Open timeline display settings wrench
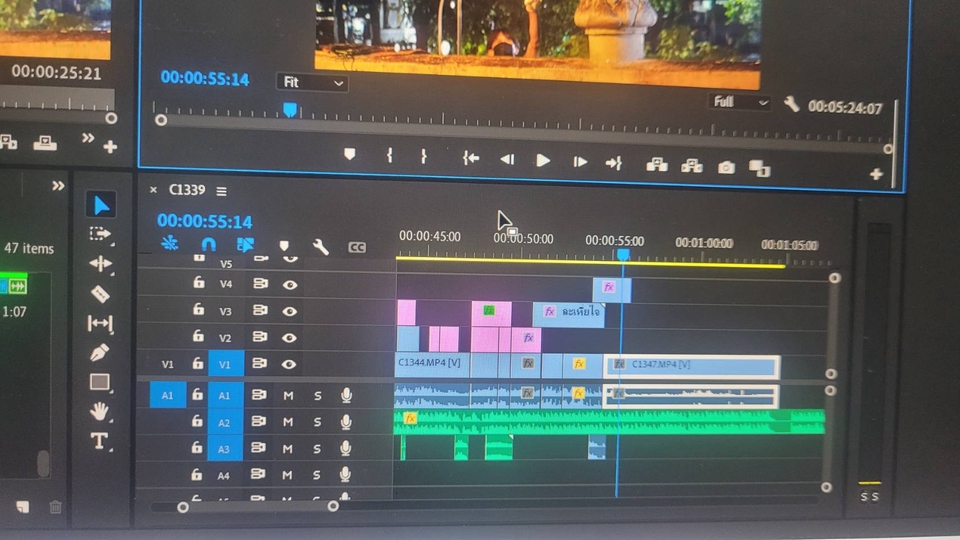Screen dimensions: 960x540 pos(320,246)
